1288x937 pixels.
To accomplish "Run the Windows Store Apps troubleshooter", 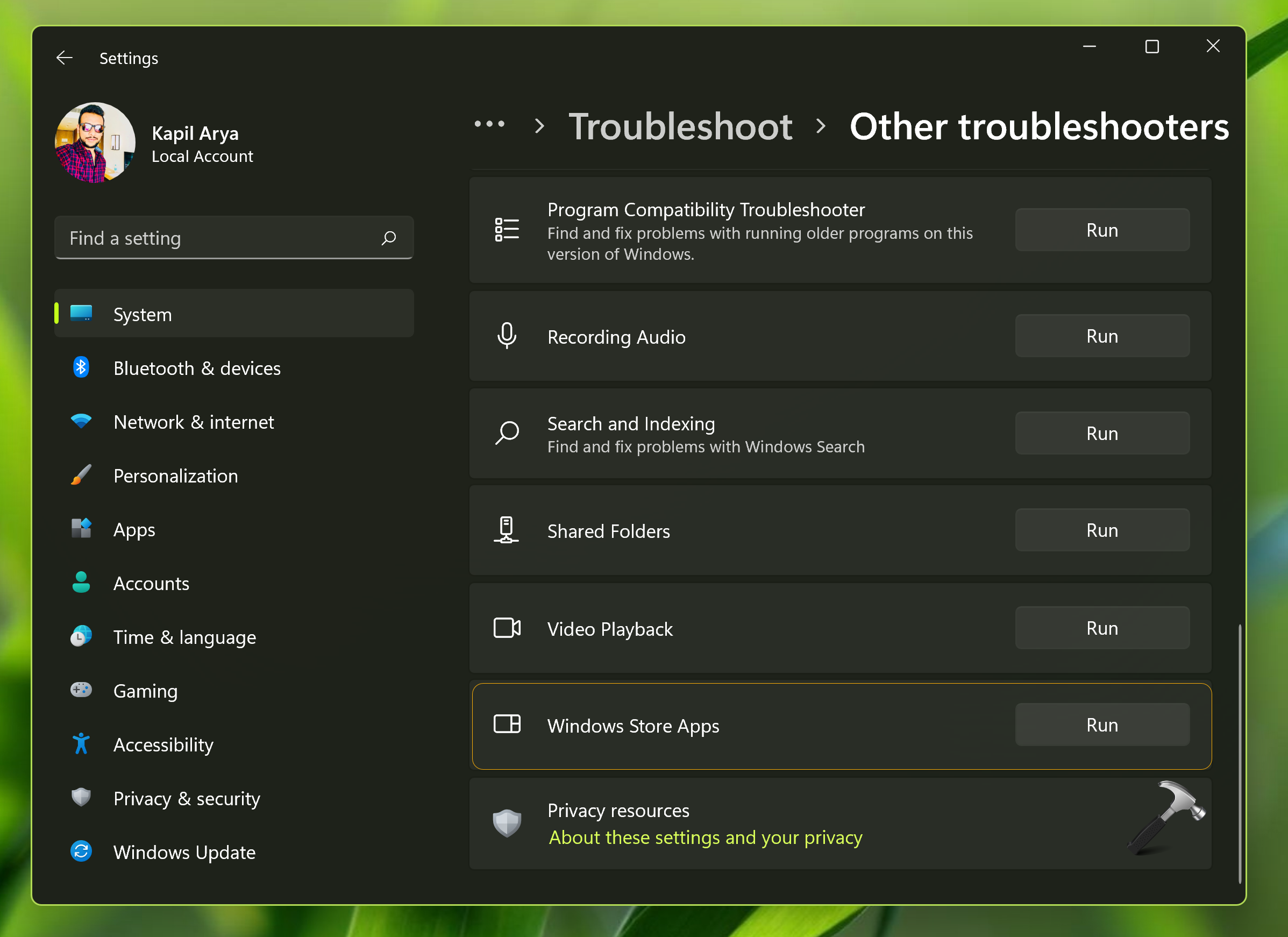I will (1101, 725).
